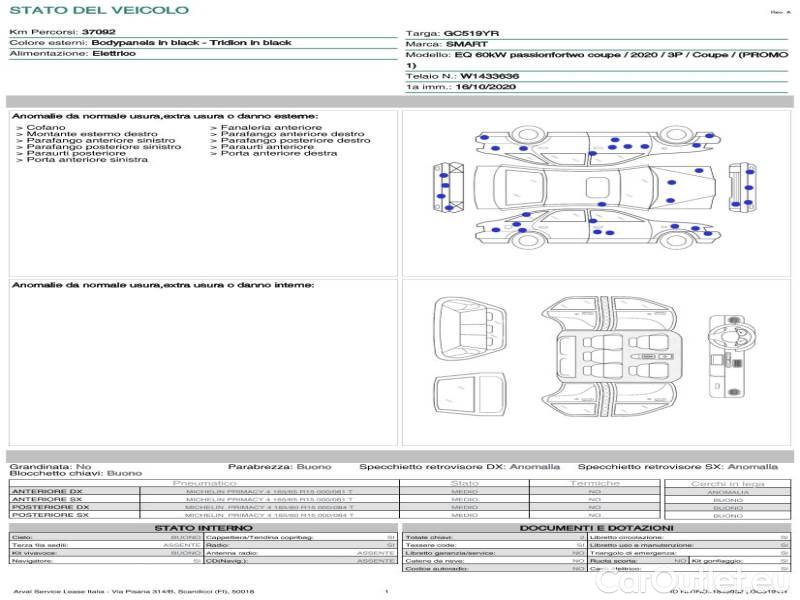Click the STATO INTERNO section header
Image resolution: width=800 pixels, height=600 pixels.
[x=204, y=528]
